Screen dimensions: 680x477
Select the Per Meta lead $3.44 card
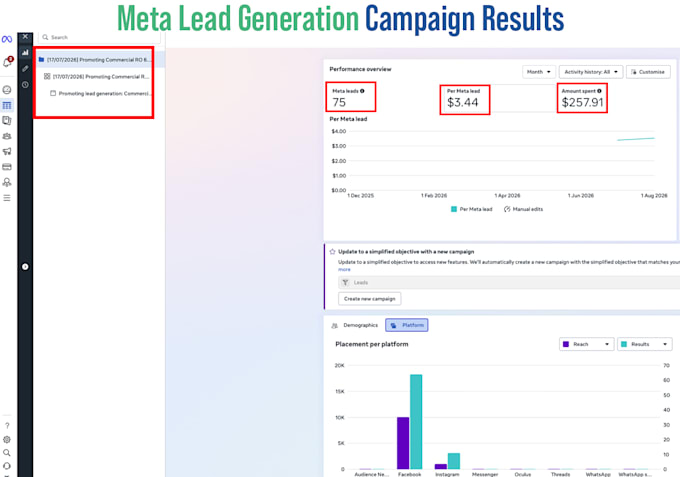pyautogui.click(x=464, y=100)
